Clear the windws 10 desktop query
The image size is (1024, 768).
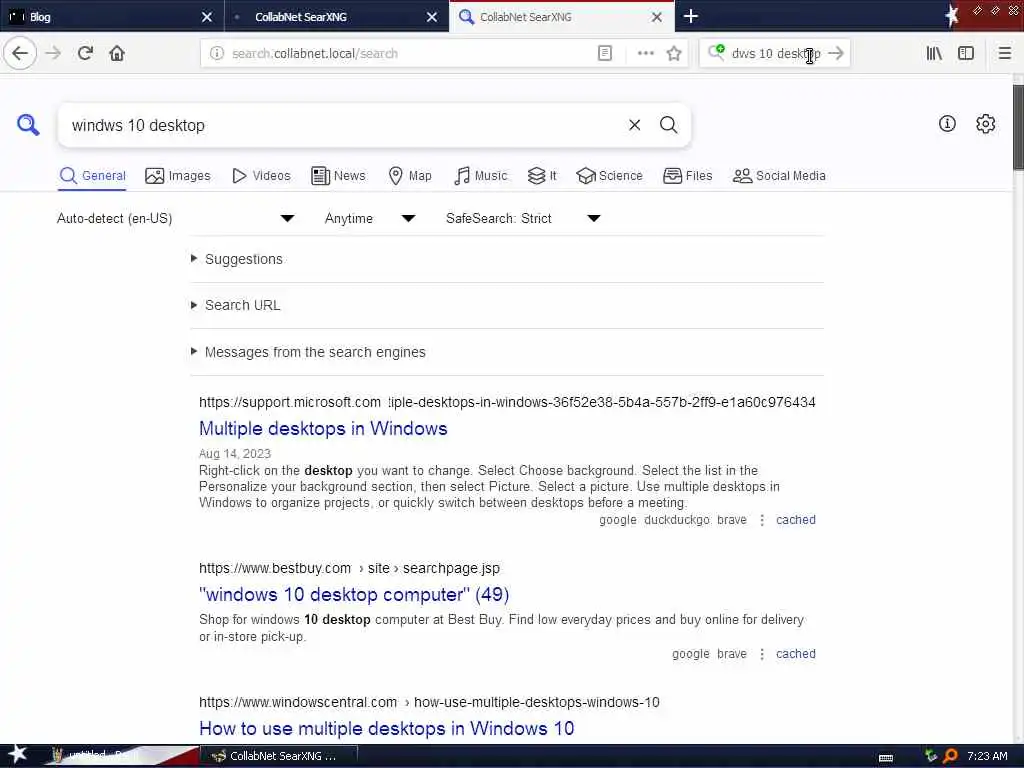point(634,125)
